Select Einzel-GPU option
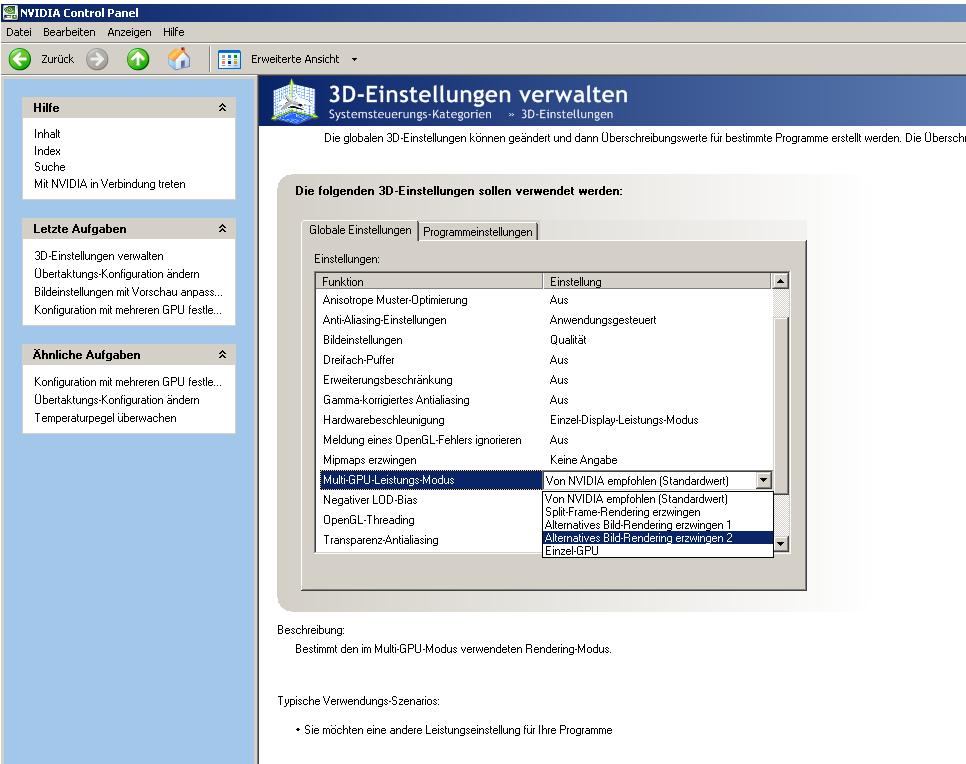966x764 pixels. coord(658,551)
